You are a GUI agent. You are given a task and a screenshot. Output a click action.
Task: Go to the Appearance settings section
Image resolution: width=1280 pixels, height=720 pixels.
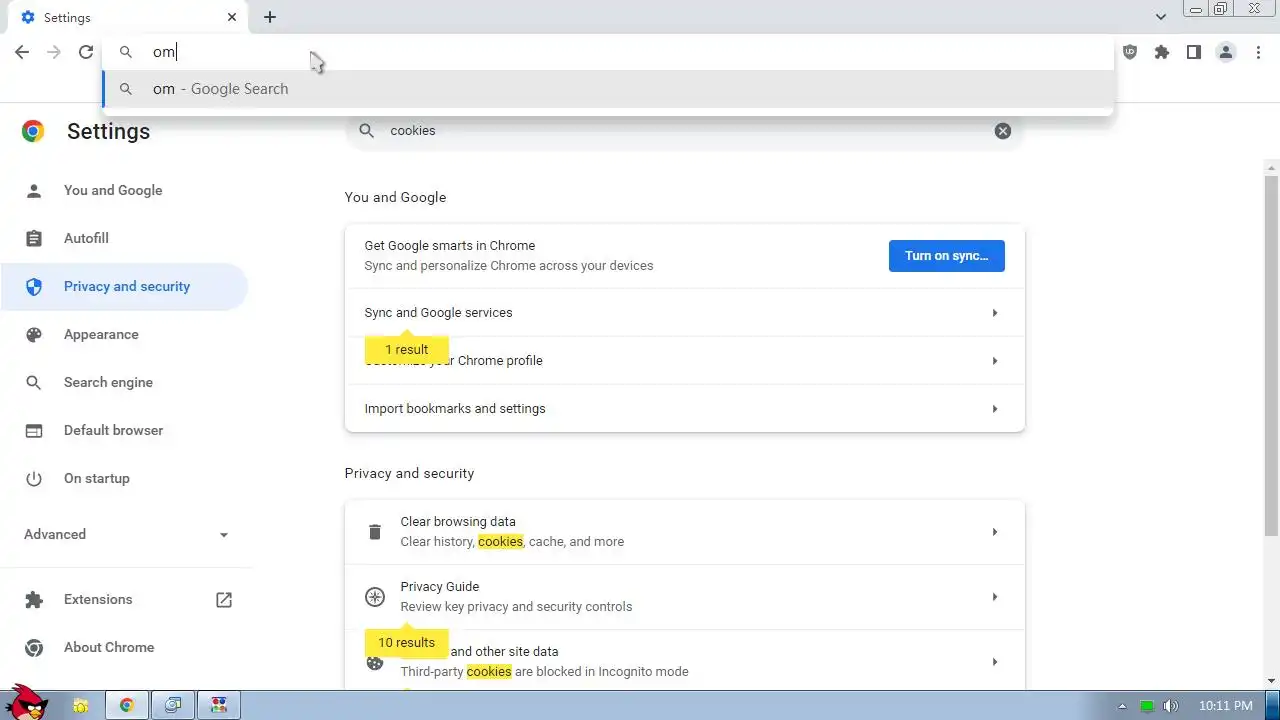[x=101, y=334]
